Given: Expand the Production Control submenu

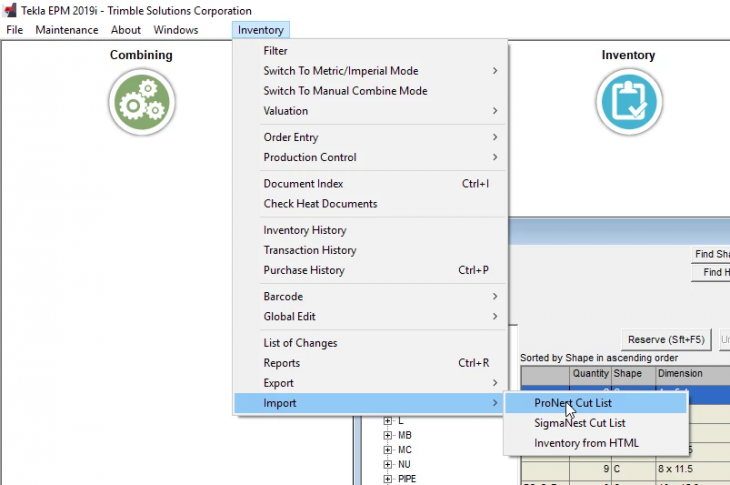Looking at the screenshot, I should tap(370, 157).
